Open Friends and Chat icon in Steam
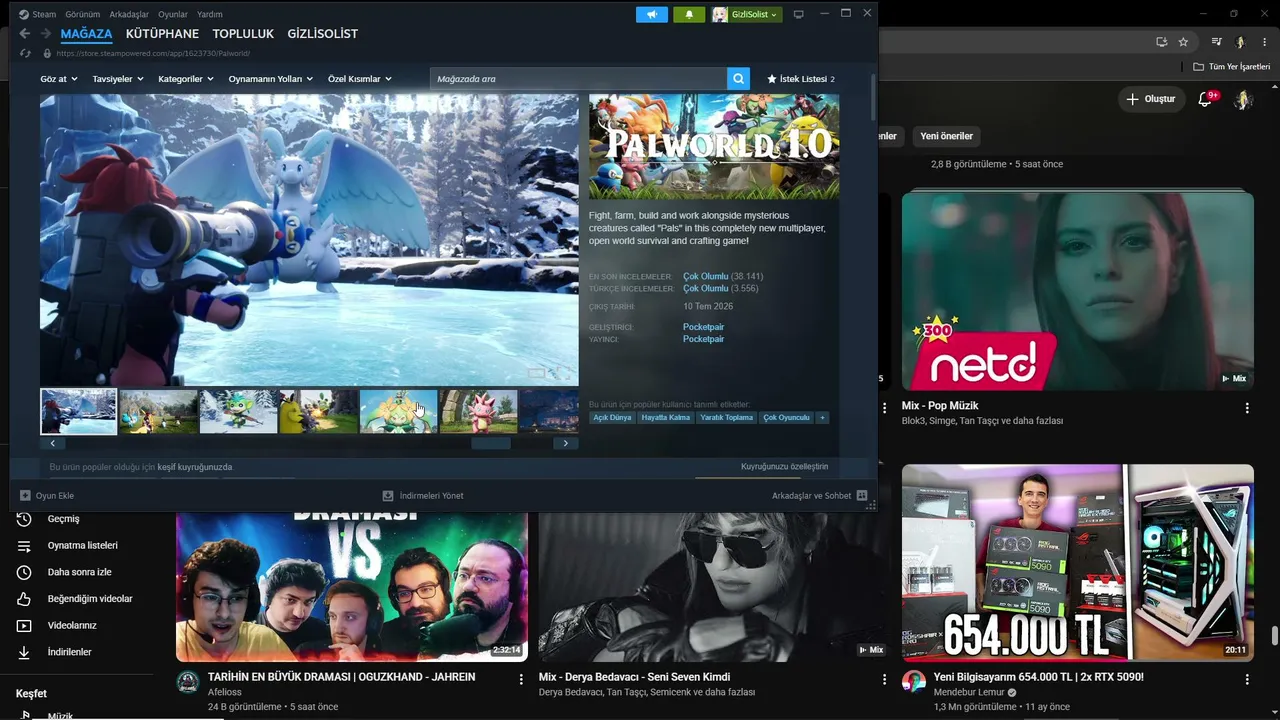Viewport: 1280px width, 720px height. point(861,495)
